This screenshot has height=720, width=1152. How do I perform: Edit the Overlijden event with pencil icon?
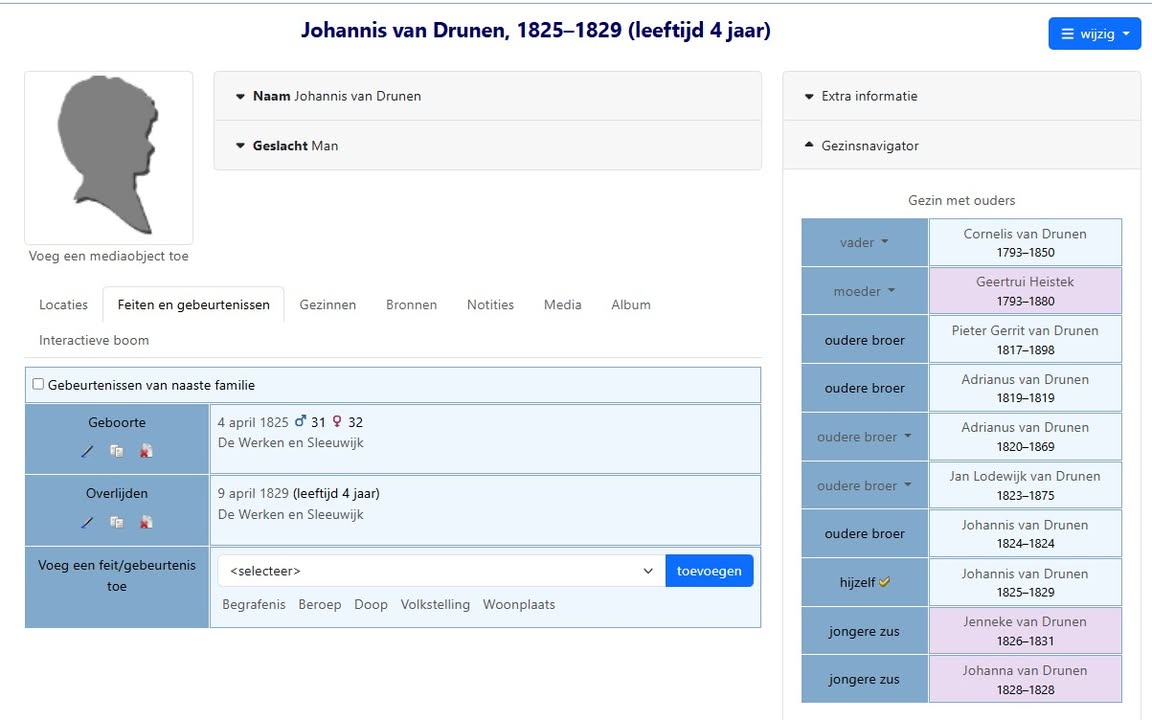(88, 523)
